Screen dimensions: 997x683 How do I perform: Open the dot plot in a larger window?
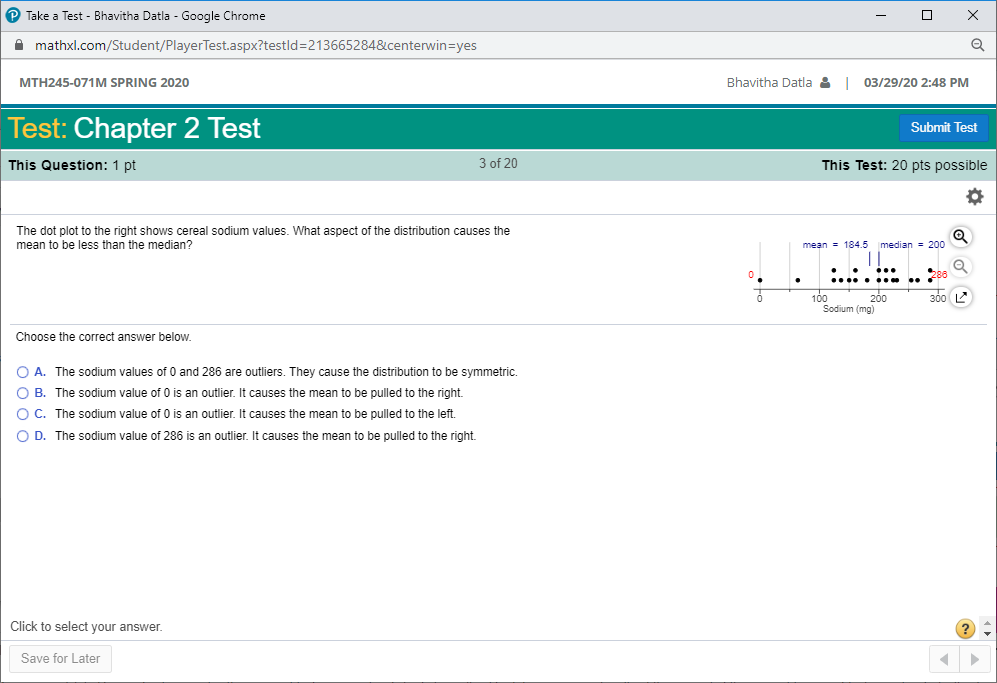960,296
